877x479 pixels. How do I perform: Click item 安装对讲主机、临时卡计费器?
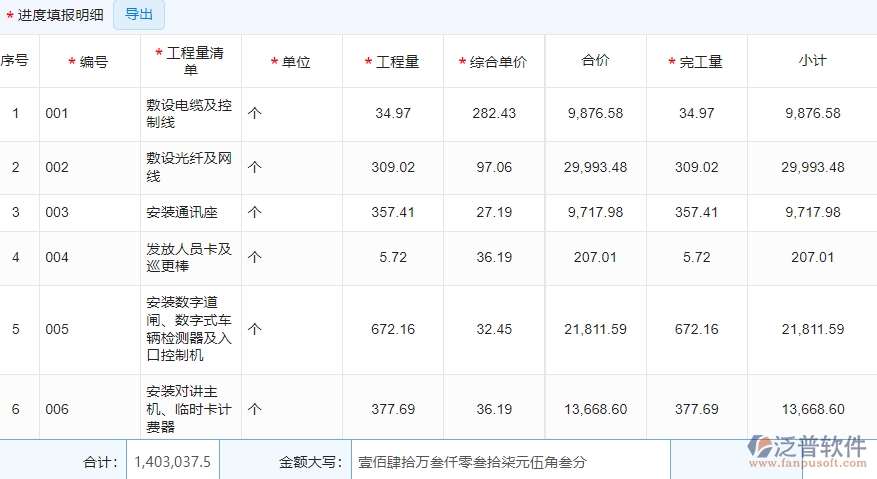pyautogui.click(x=189, y=409)
